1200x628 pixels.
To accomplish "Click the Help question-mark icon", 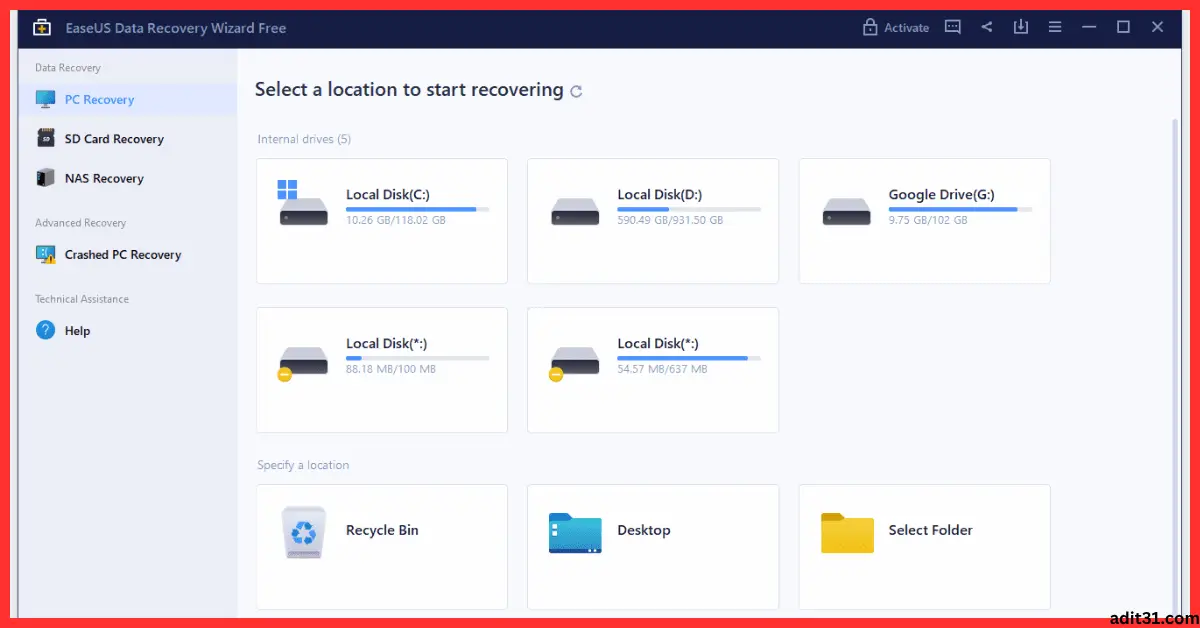I will (47, 330).
